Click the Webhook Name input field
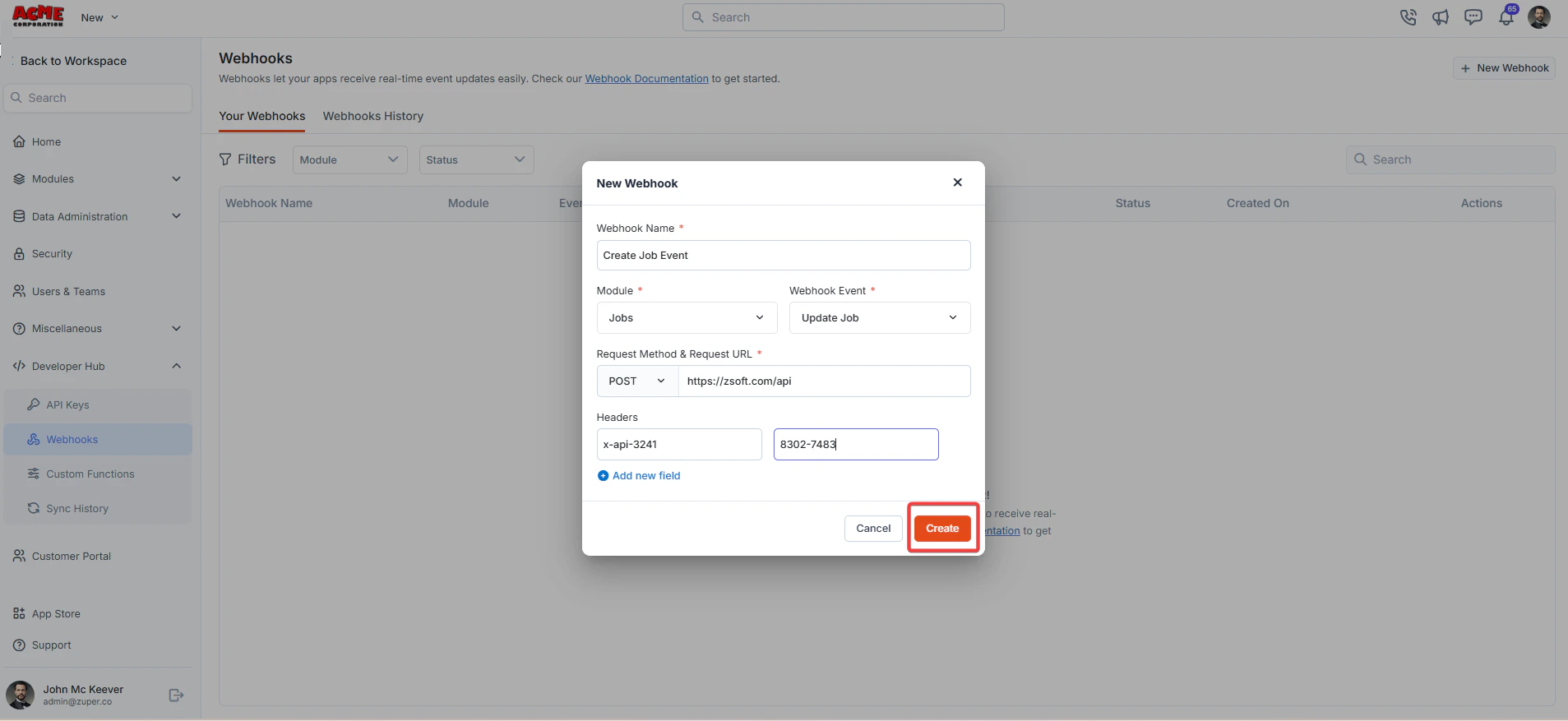 [x=784, y=256]
